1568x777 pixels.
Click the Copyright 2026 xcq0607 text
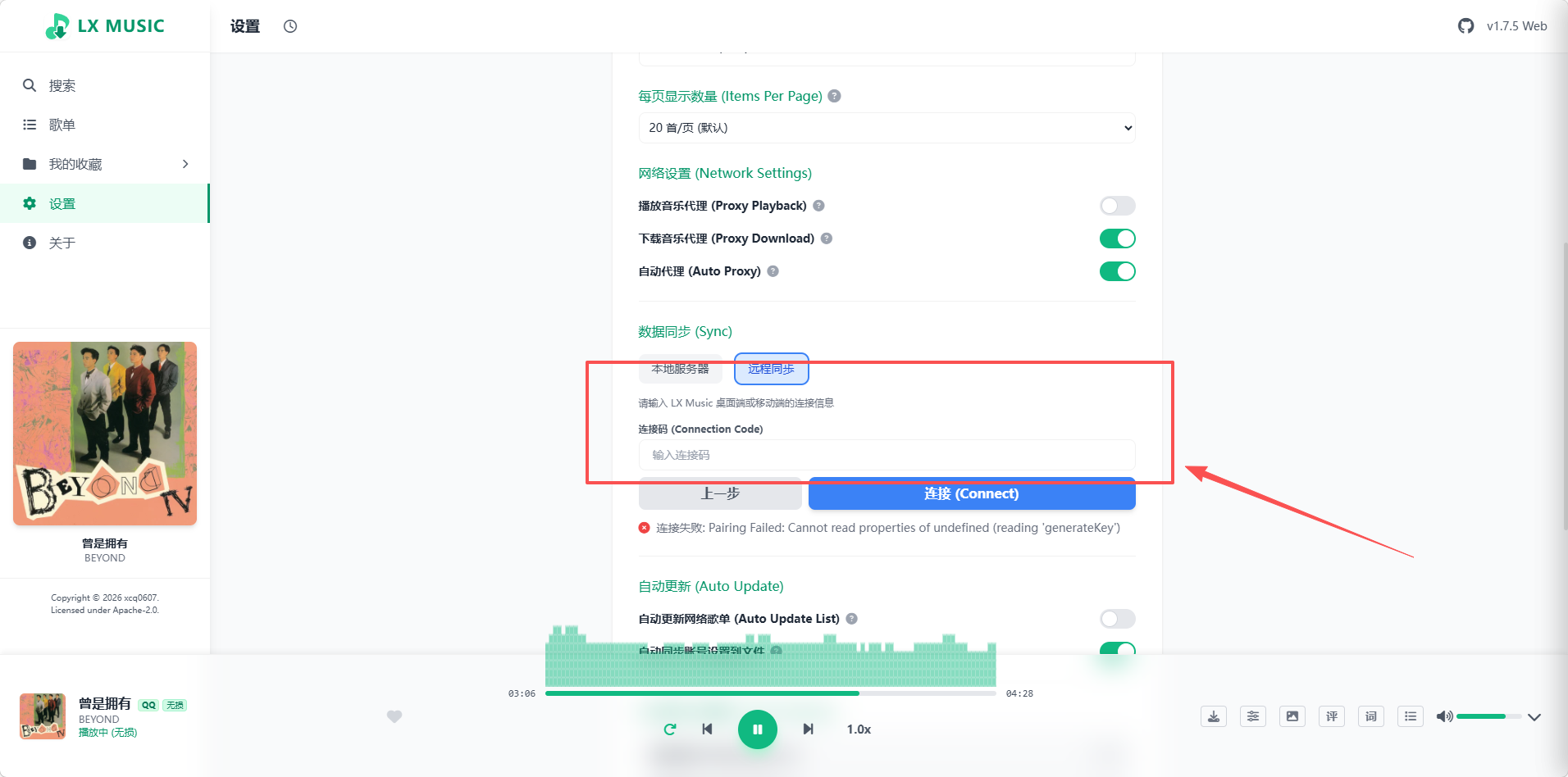105,598
